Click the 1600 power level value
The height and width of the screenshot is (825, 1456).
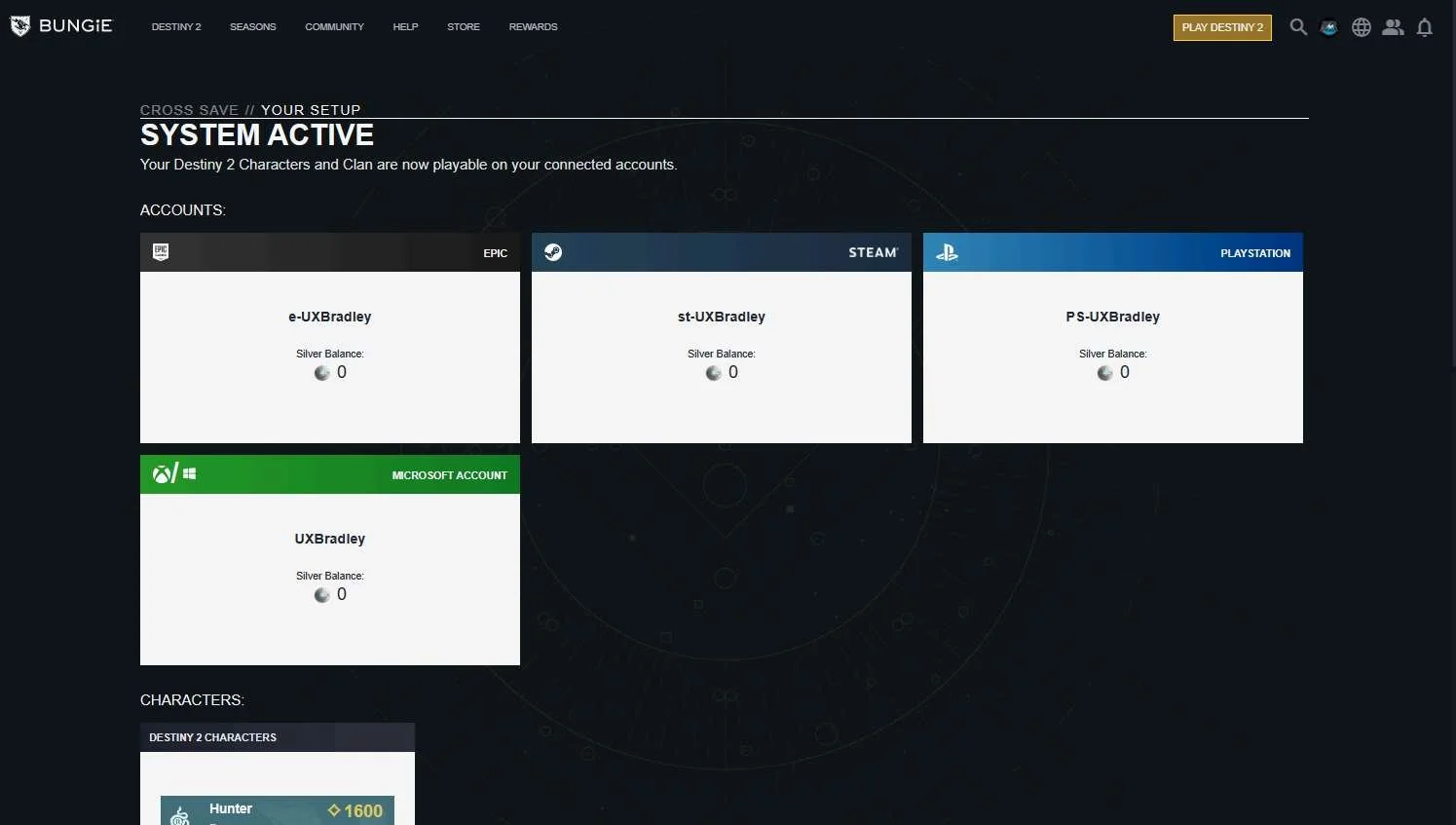pyautogui.click(x=363, y=811)
